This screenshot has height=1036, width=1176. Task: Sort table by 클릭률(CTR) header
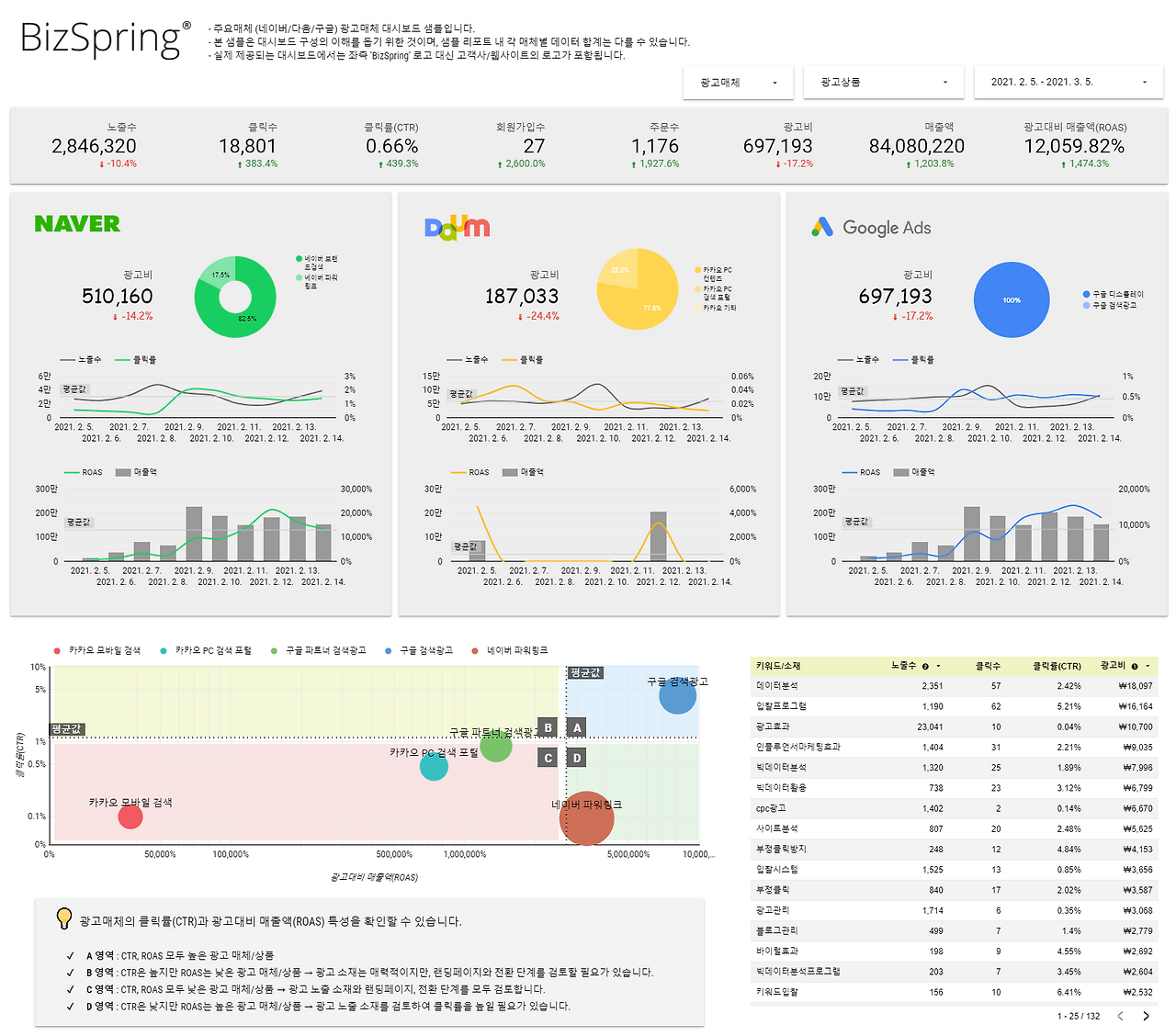point(1057,666)
